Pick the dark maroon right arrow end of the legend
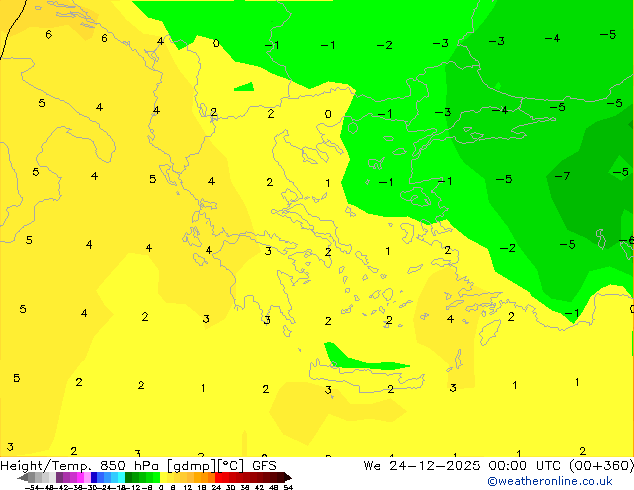The width and height of the screenshot is (634, 490). coord(288,478)
